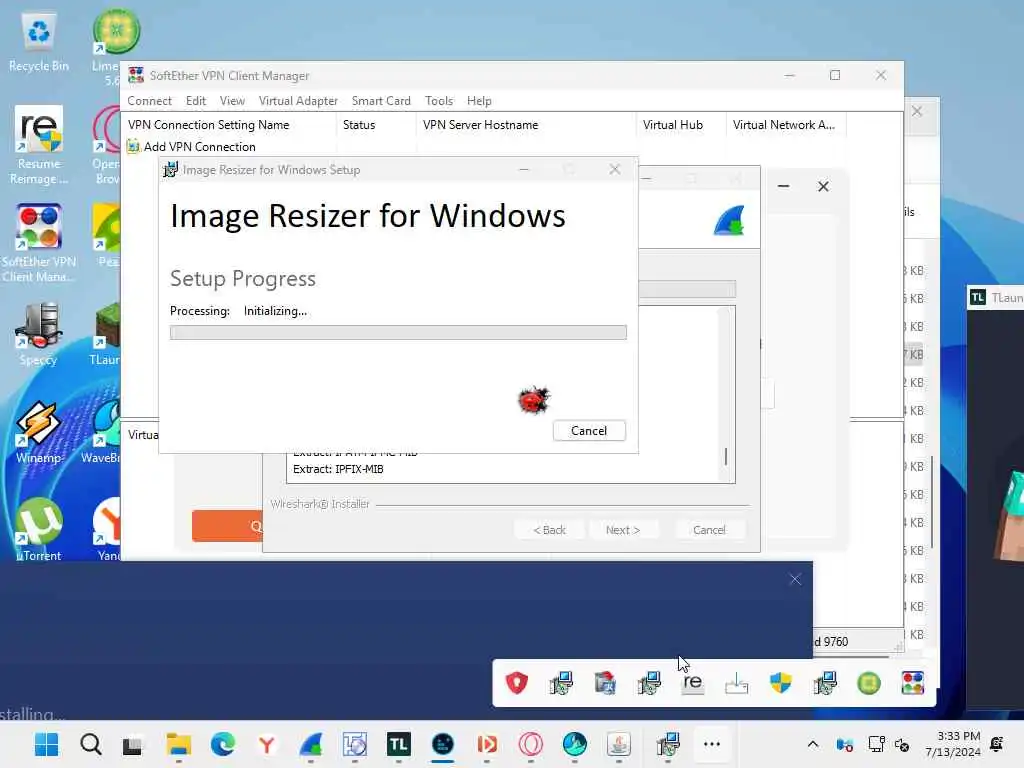The width and height of the screenshot is (1024, 768).
Task: Open the Smart Card menu
Action: (x=381, y=101)
